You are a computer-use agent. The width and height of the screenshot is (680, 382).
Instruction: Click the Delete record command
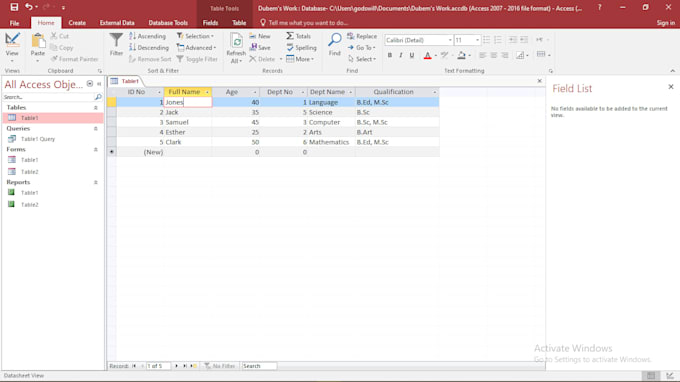point(263,59)
